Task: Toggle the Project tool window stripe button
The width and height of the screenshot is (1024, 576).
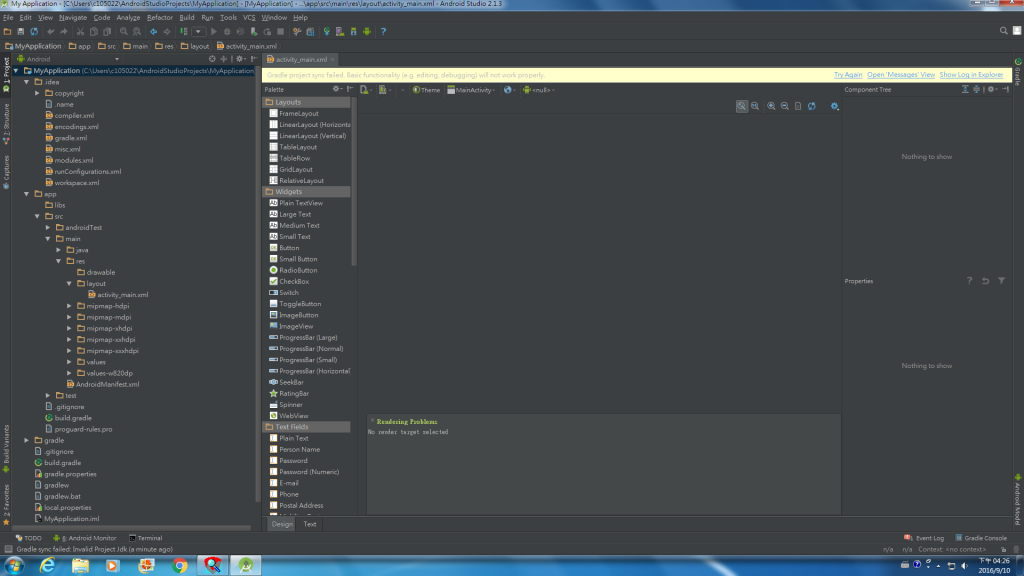Action: 6,74
